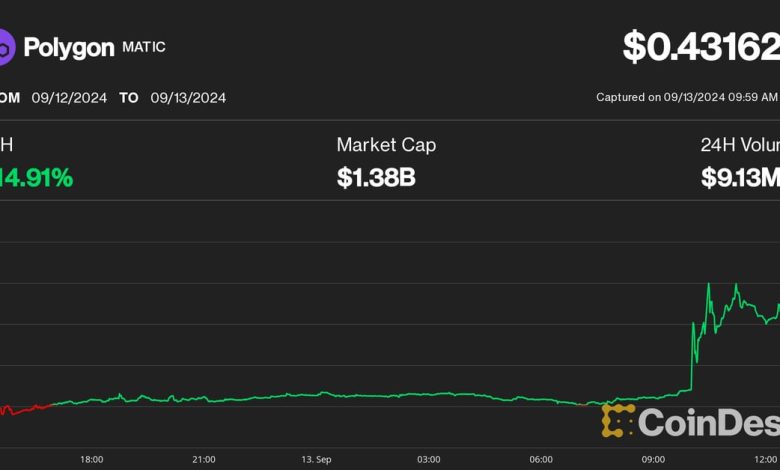Select the green 14.91% change value
The height and width of the screenshot is (470, 780).
38,178
